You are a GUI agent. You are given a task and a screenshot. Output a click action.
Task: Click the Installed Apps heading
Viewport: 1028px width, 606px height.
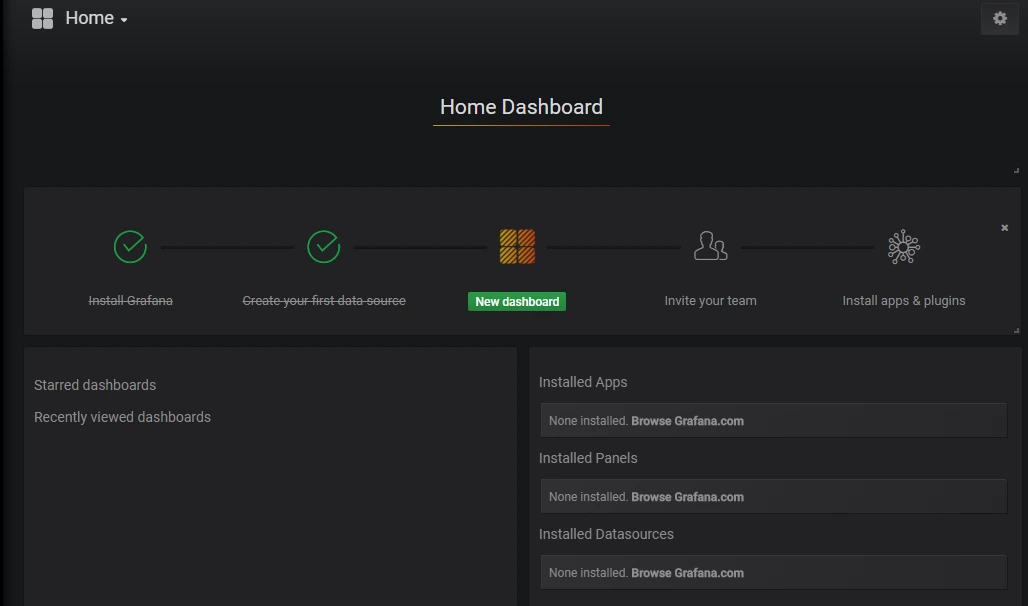(583, 382)
